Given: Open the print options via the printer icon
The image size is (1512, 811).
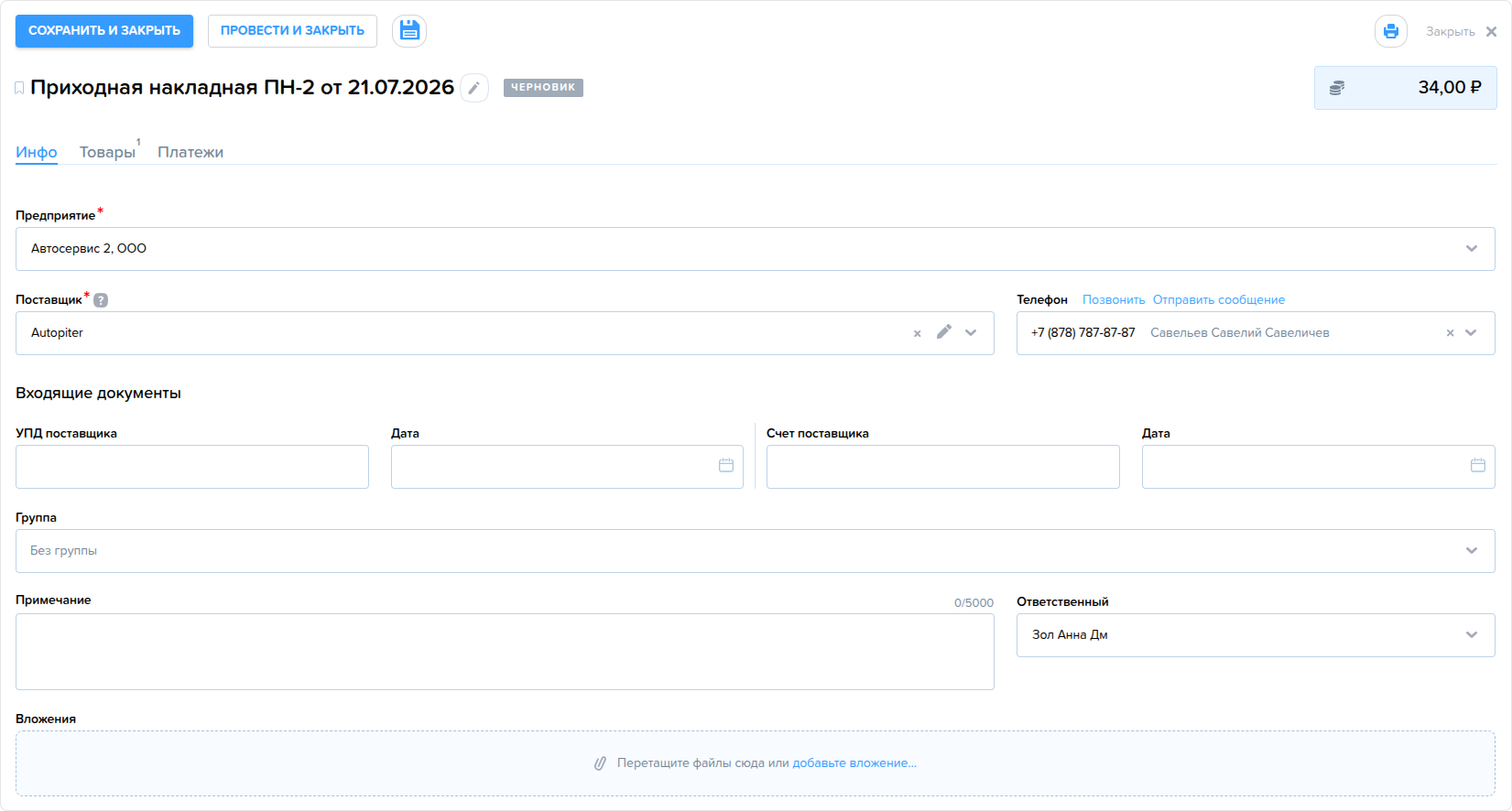Looking at the screenshot, I should pos(1390,31).
